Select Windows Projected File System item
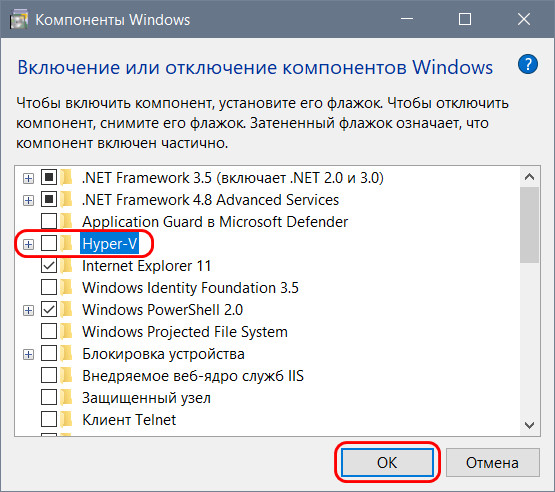Viewport: 555px width, 492px height. [x=185, y=332]
